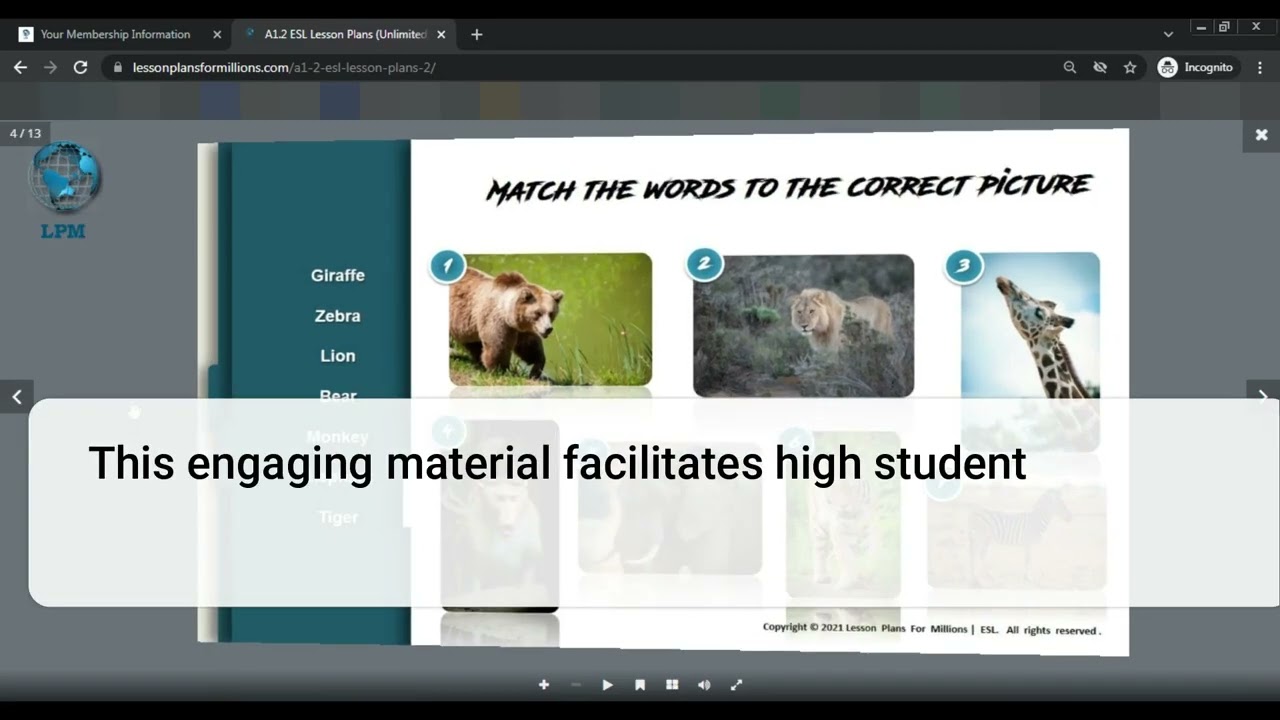Click the copyright notice text
1280x720 pixels.
tap(931, 629)
